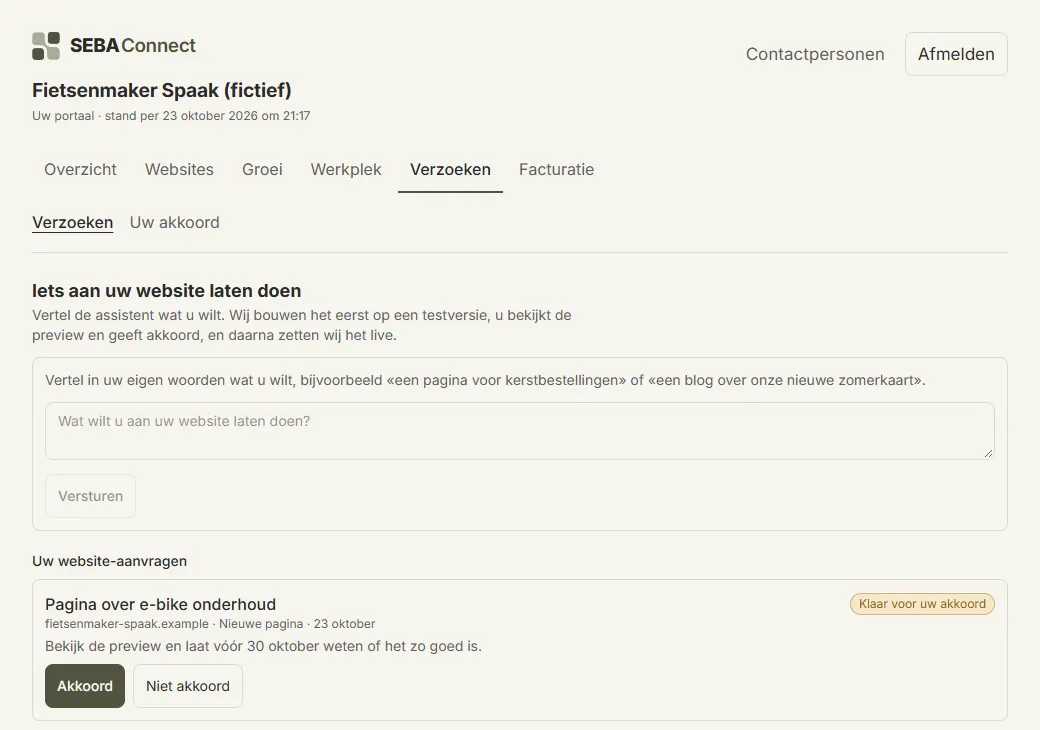Click the Fietsenmaker Spaak (fictief) heading
This screenshot has width=1040, height=730.
(x=162, y=90)
